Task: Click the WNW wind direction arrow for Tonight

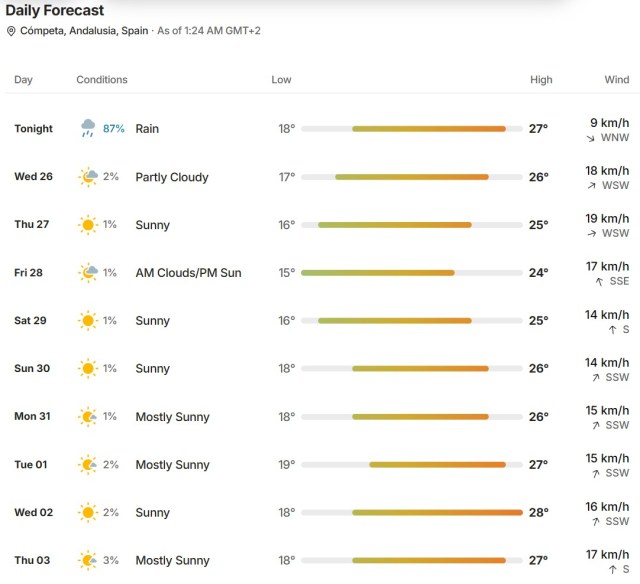Action: pyautogui.click(x=591, y=139)
